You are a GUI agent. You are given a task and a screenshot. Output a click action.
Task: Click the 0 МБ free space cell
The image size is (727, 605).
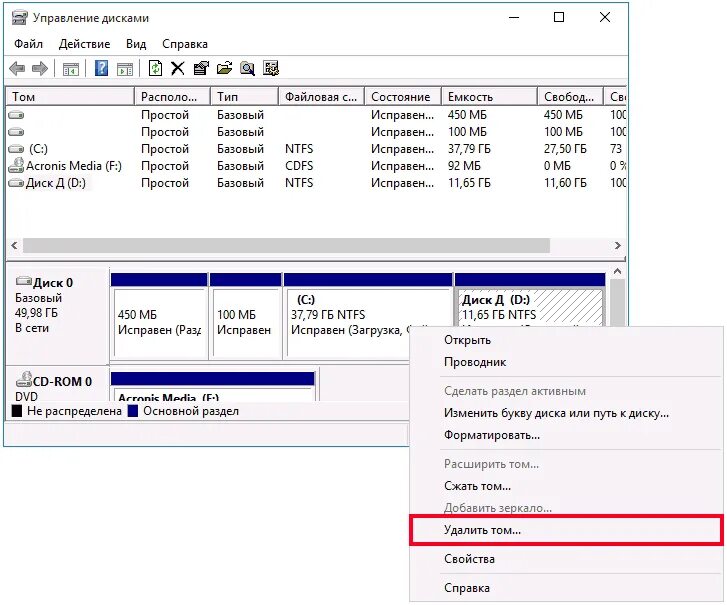557,166
